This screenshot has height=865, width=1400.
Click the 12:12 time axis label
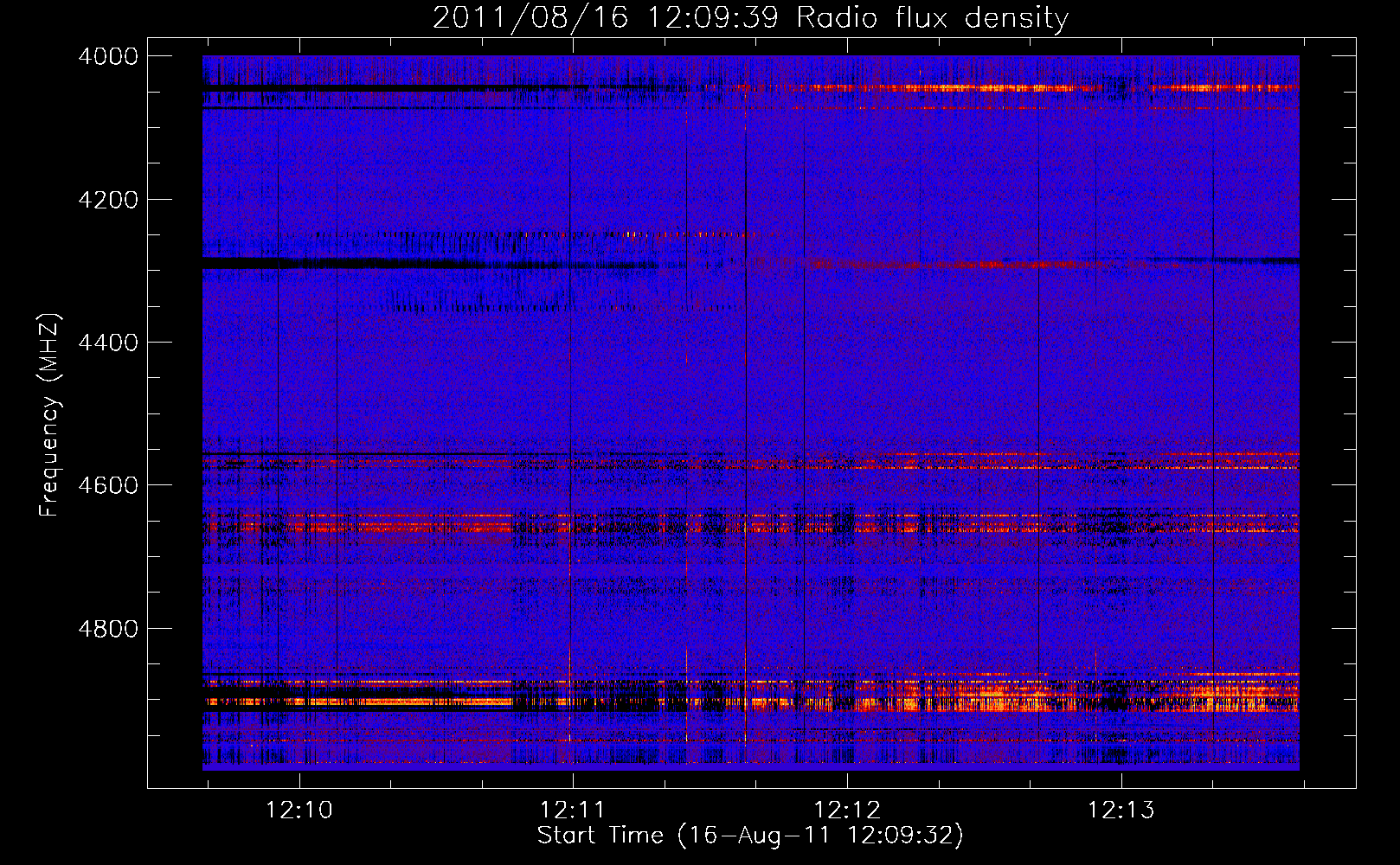847,811
